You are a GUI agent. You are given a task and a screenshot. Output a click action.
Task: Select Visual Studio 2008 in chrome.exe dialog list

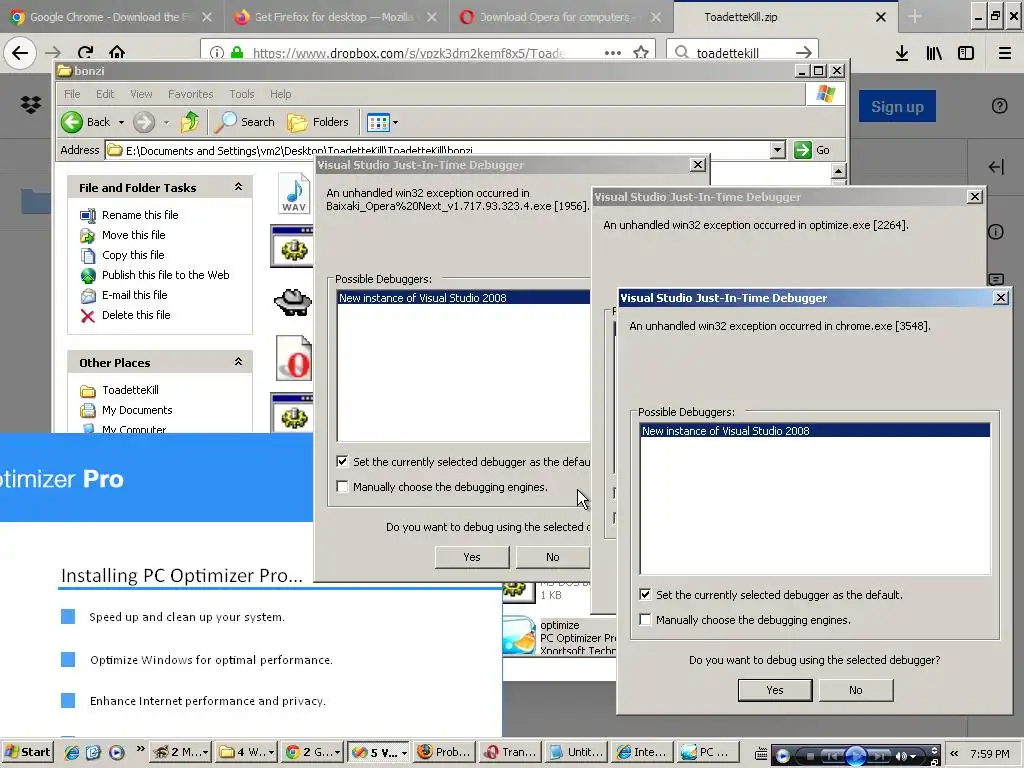815,431
